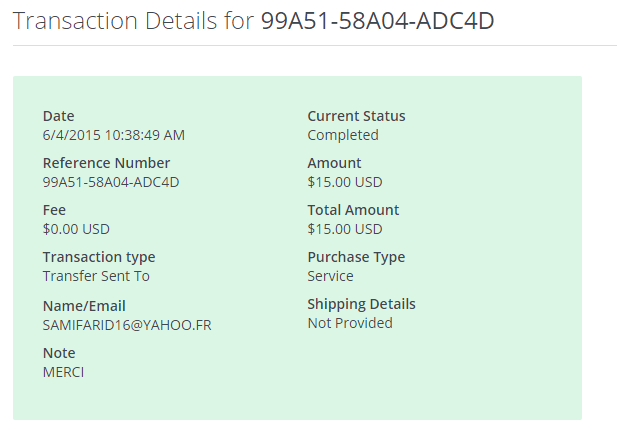Click the Transaction type label

[99, 257]
